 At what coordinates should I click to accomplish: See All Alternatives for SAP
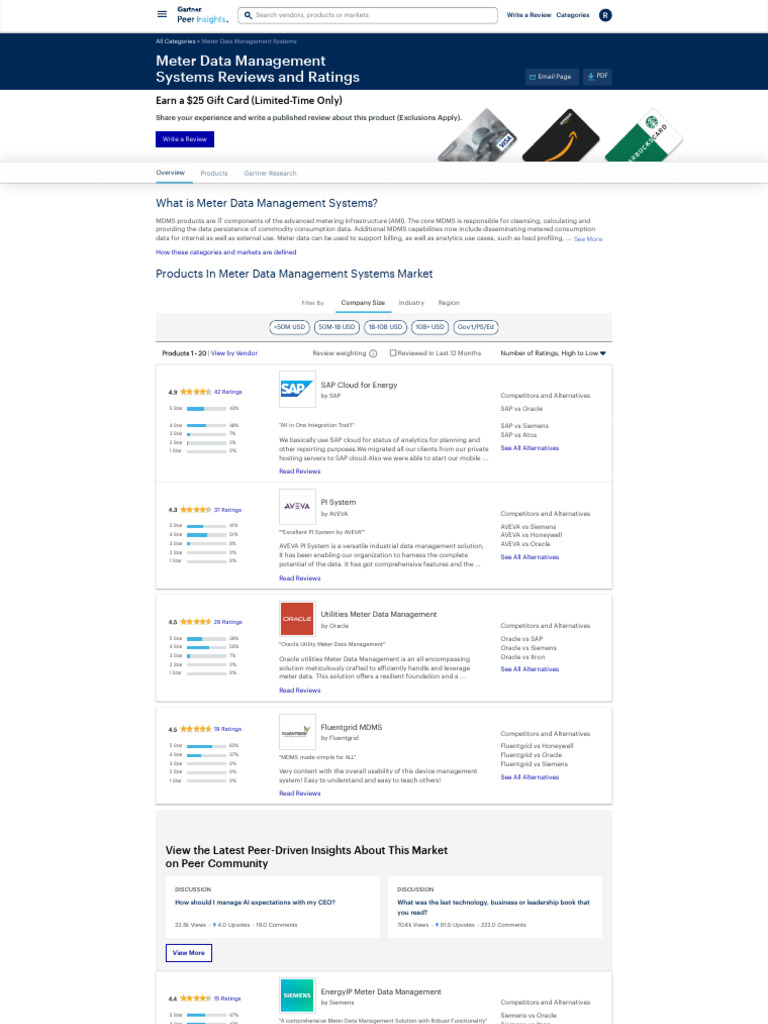(x=530, y=448)
